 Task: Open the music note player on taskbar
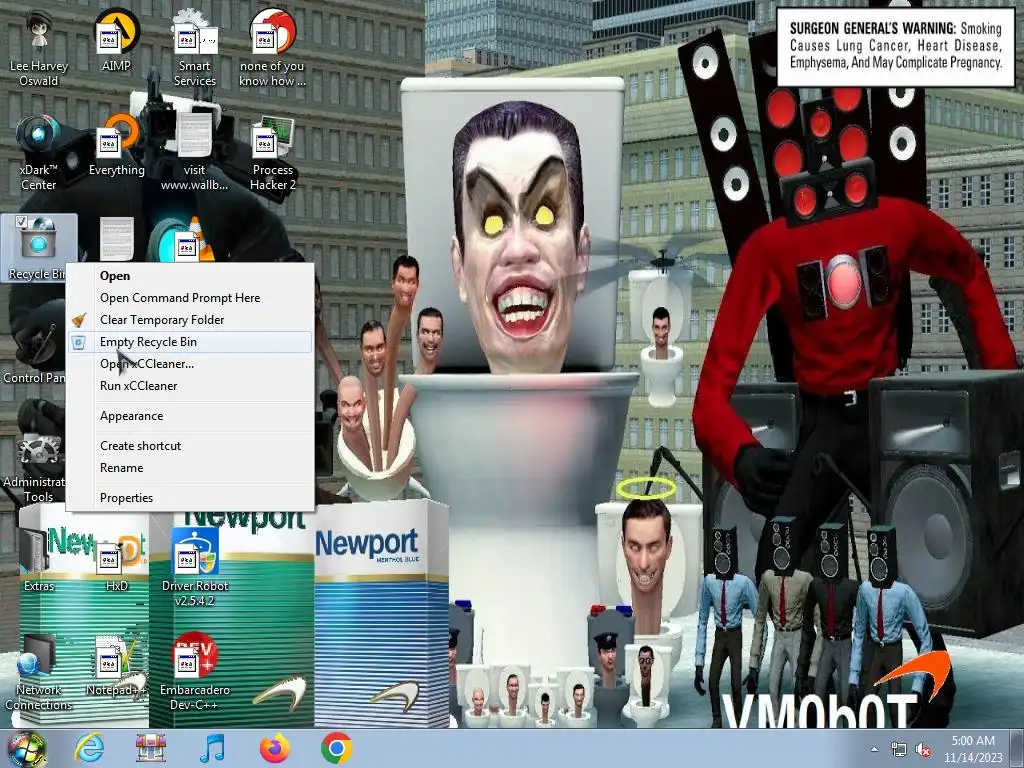(212, 748)
